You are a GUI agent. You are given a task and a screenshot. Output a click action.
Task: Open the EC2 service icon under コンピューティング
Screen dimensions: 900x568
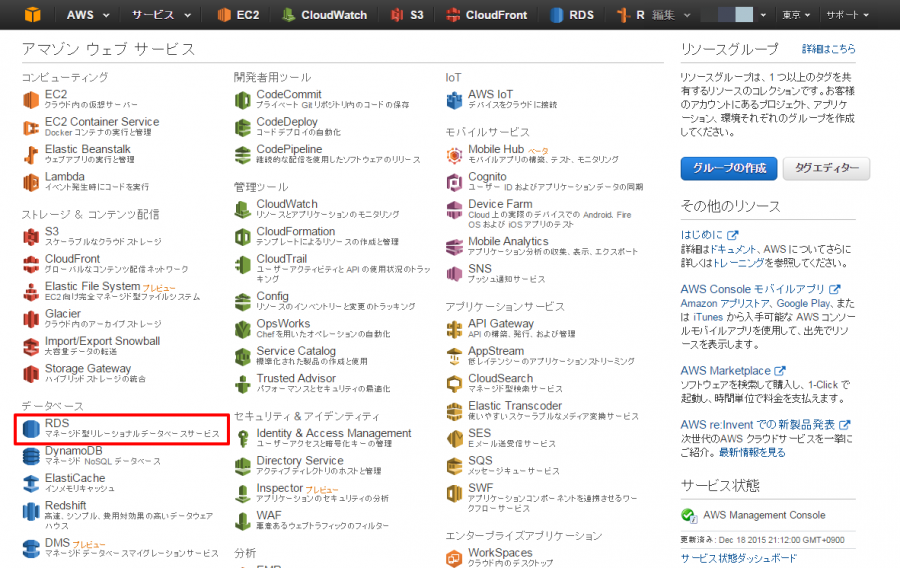(31, 99)
